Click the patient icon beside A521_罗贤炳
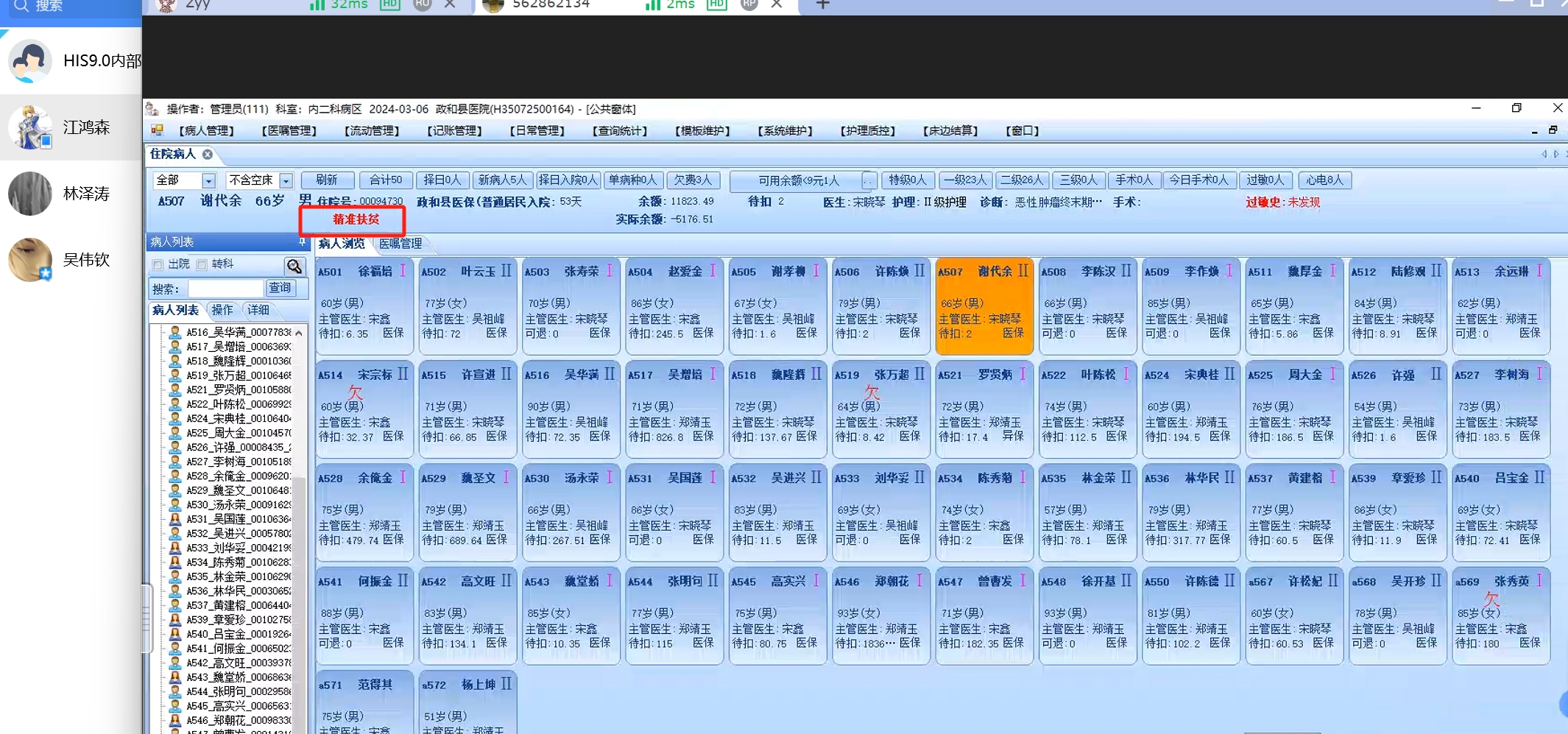 pos(175,389)
